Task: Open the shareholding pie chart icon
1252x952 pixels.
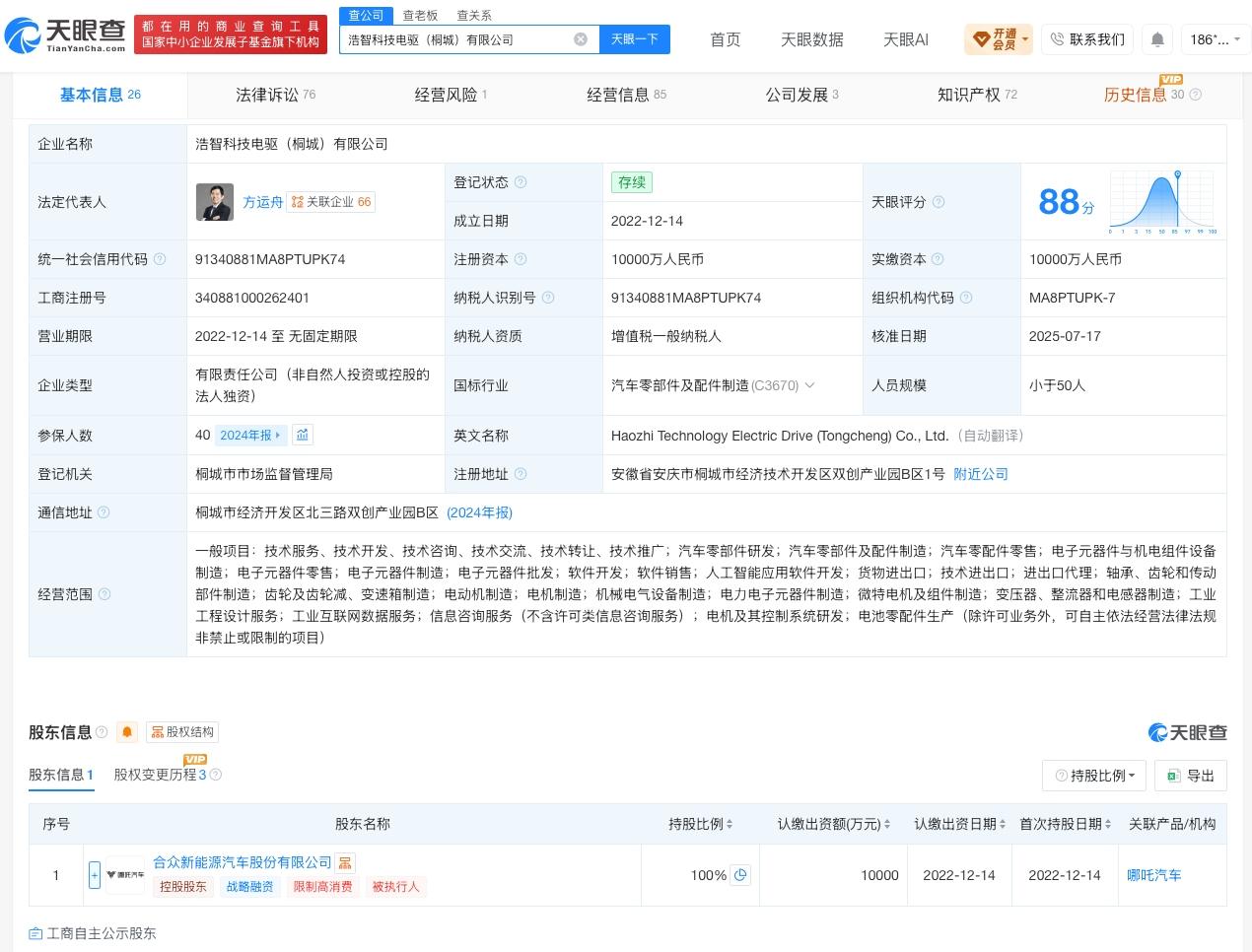Action: tap(740, 874)
